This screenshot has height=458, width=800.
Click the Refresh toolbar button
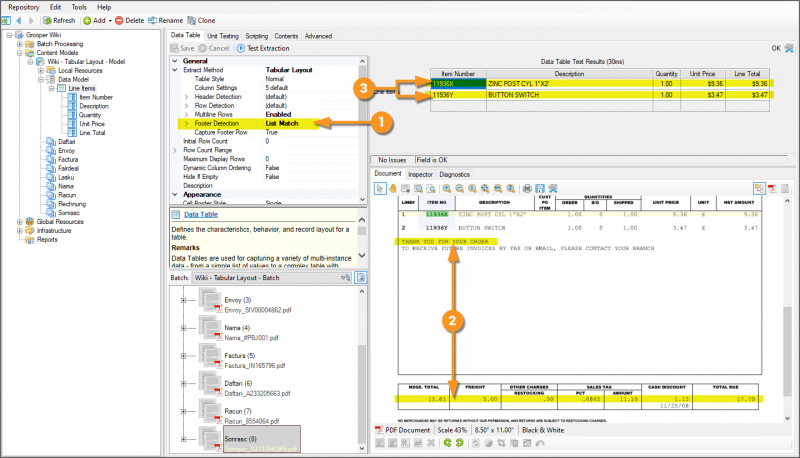pos(58,20)
